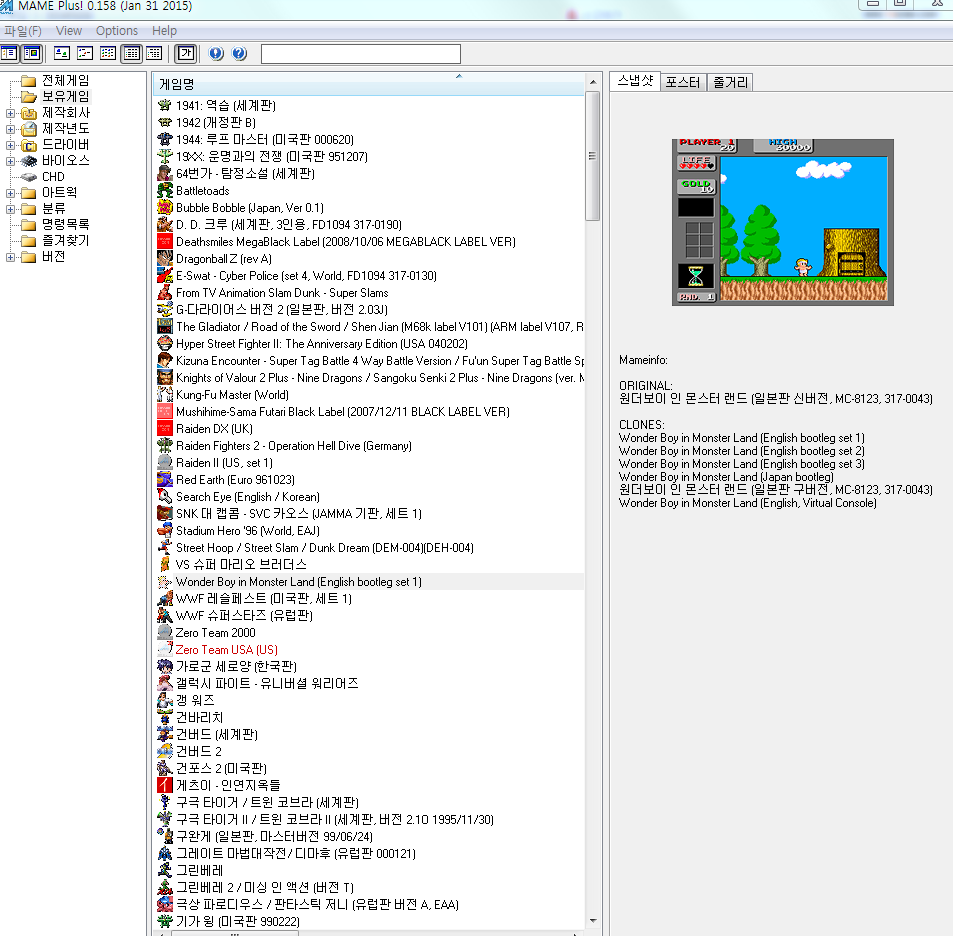This screenshot has width=953, height=936.
Task: Switch to small icons view
Action: (x=84, y=53)
